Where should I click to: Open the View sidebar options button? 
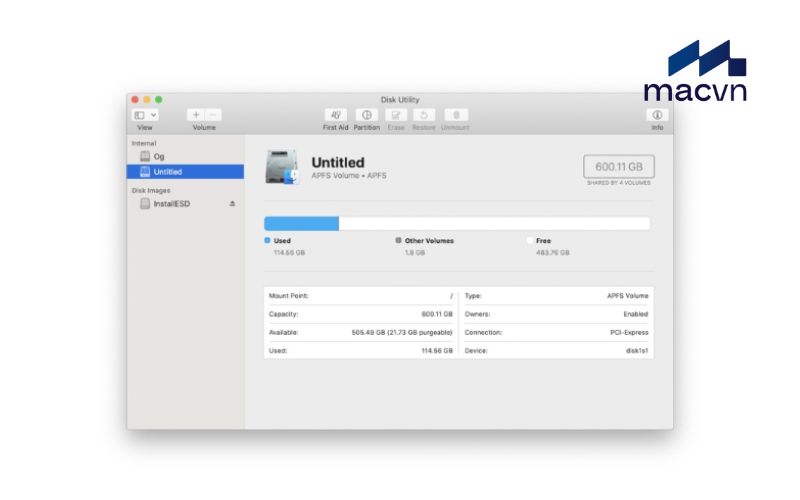click(x=139, y=115)
